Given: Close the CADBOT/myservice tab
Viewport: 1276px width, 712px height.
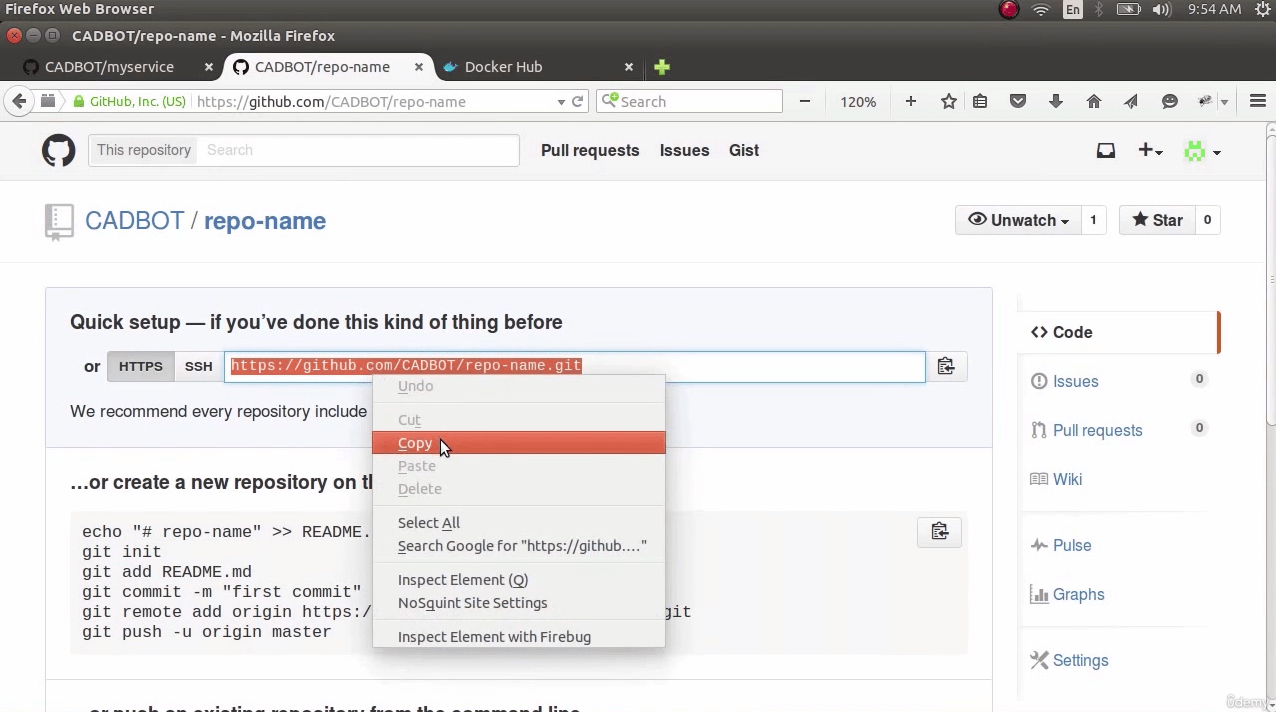Looking at the screenshot, I should (208, 67).
